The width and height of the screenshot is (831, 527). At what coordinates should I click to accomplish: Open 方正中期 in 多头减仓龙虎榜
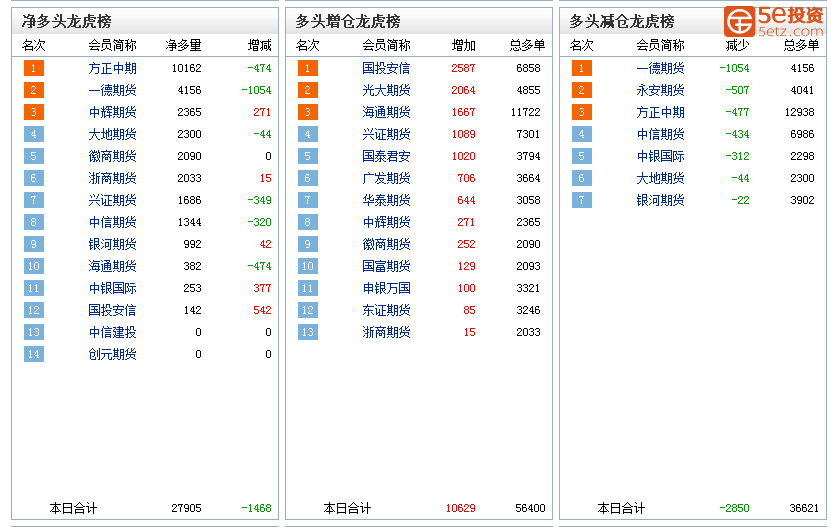pos(660,112)
